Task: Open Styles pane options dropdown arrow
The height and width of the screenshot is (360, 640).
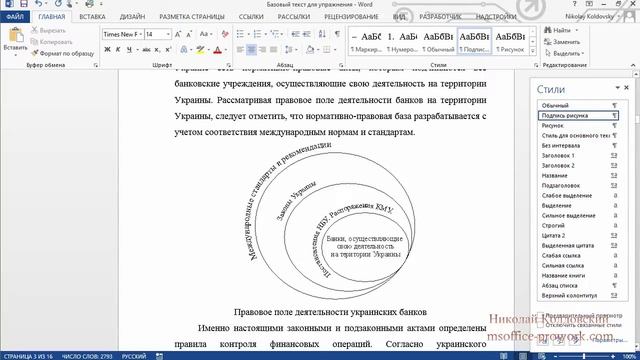Action: [x=617, y=87]
